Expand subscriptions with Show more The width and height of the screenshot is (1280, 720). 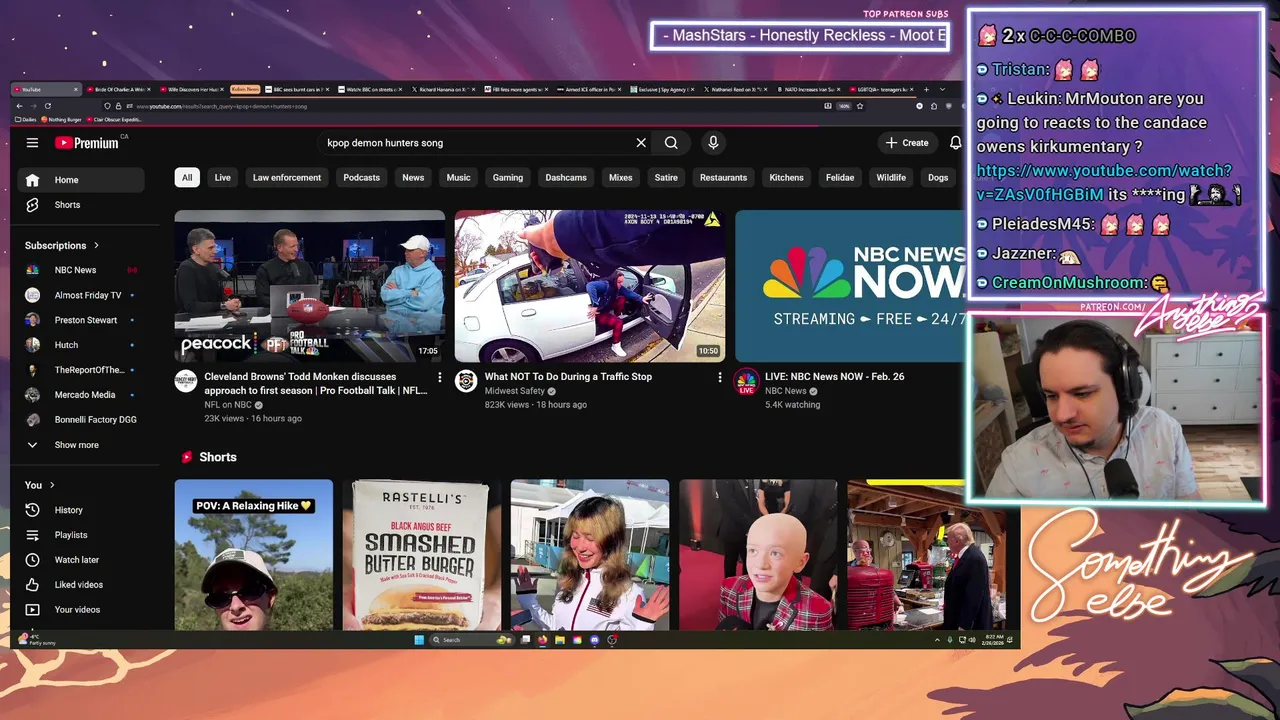pos(81,445)
